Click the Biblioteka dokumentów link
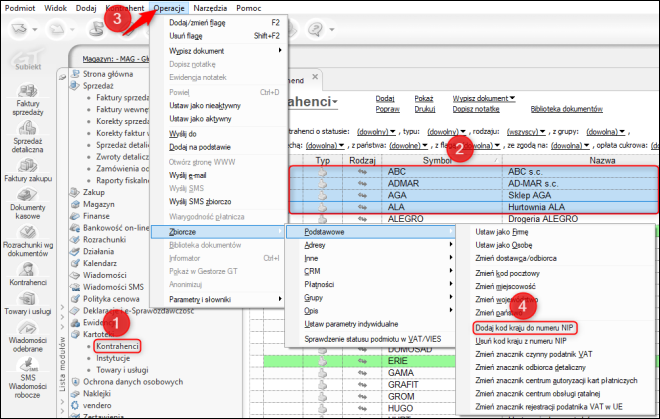The width and height of the screenshot is (660, 419). click(x=567, y=109)
